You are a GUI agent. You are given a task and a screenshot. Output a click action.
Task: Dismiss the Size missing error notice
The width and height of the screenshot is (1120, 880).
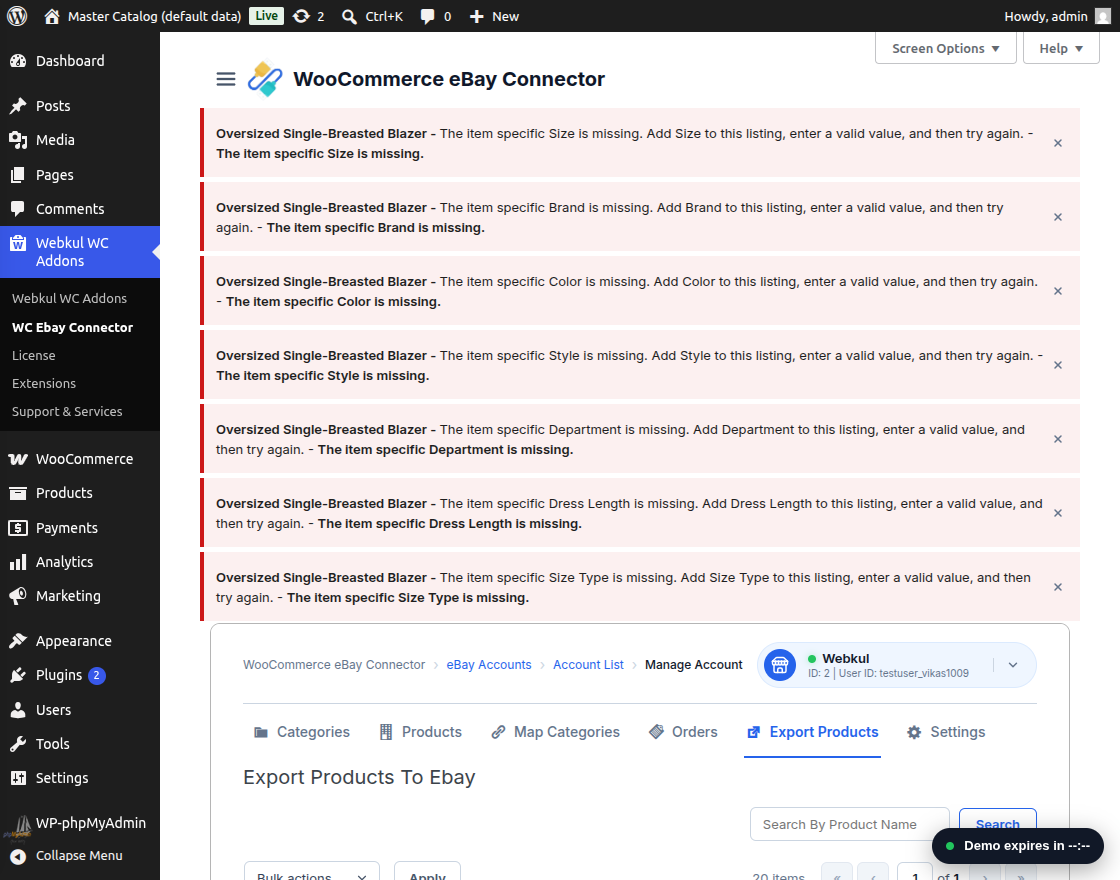tap(1058, 143)
